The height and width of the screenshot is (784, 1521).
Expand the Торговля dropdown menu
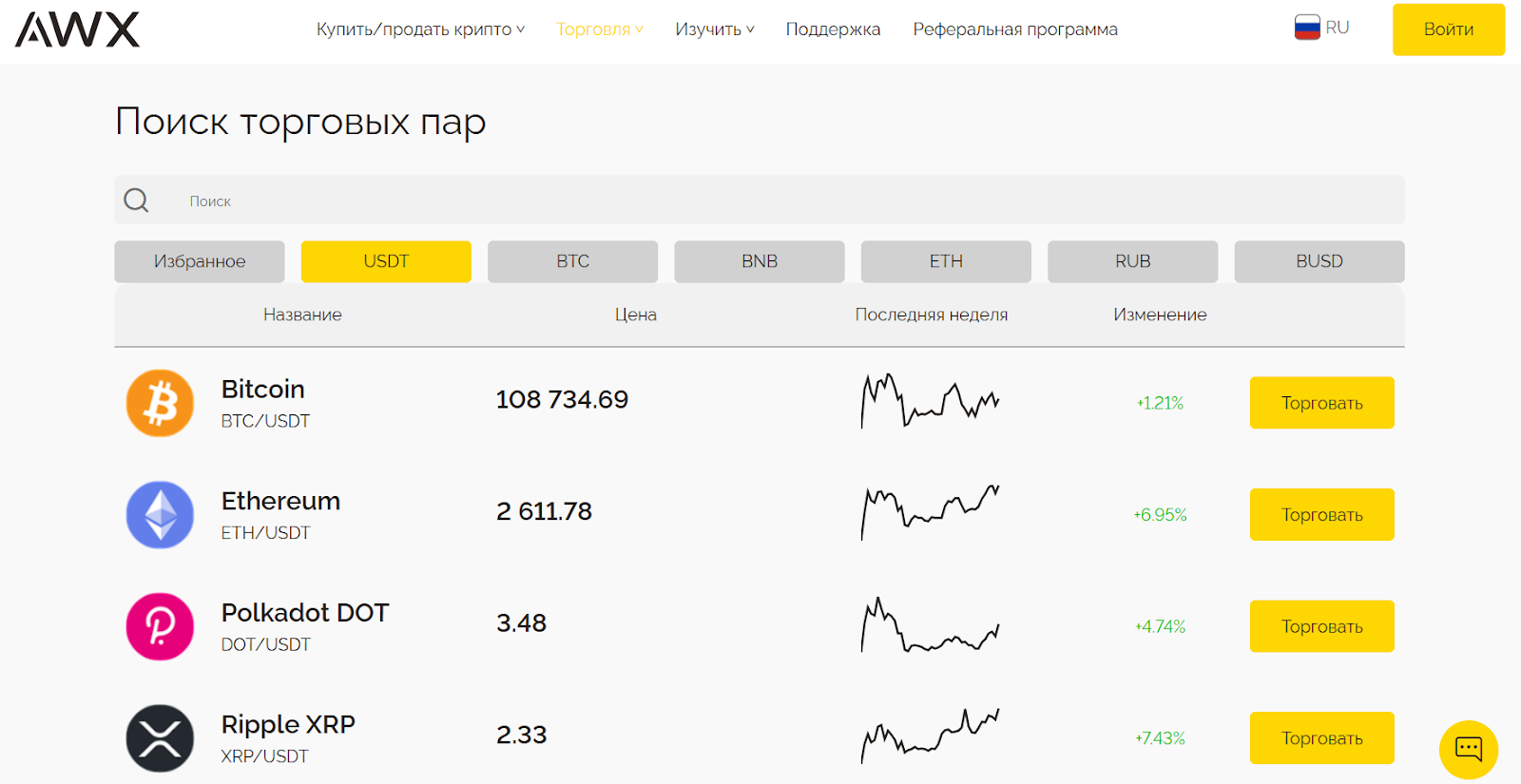click(599, 29)
